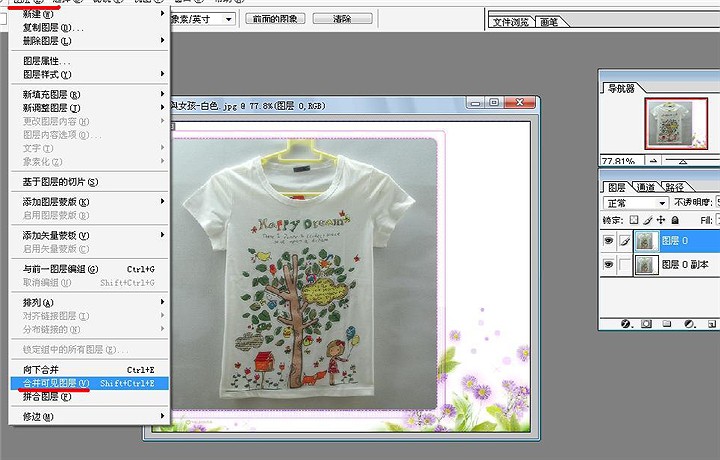Switch to the 路径 tab
This screenshot has width=720, height=460.
point(675,187)
